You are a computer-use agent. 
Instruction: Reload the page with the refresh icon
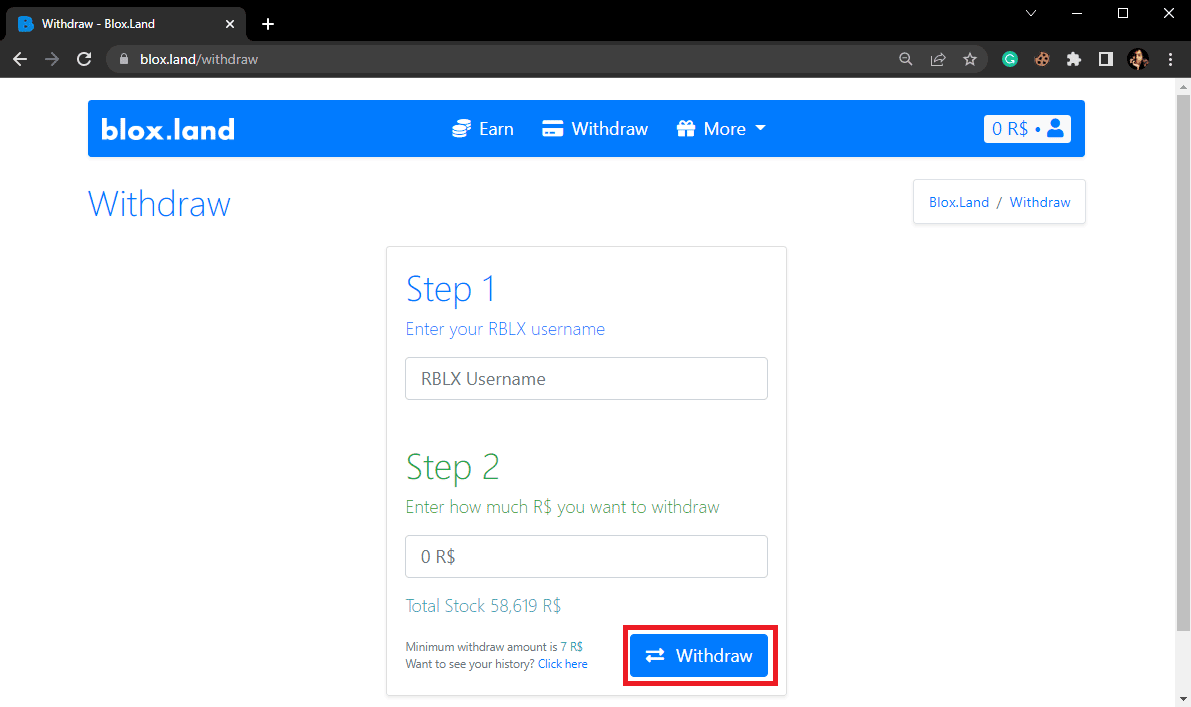[x=84, y=59]
